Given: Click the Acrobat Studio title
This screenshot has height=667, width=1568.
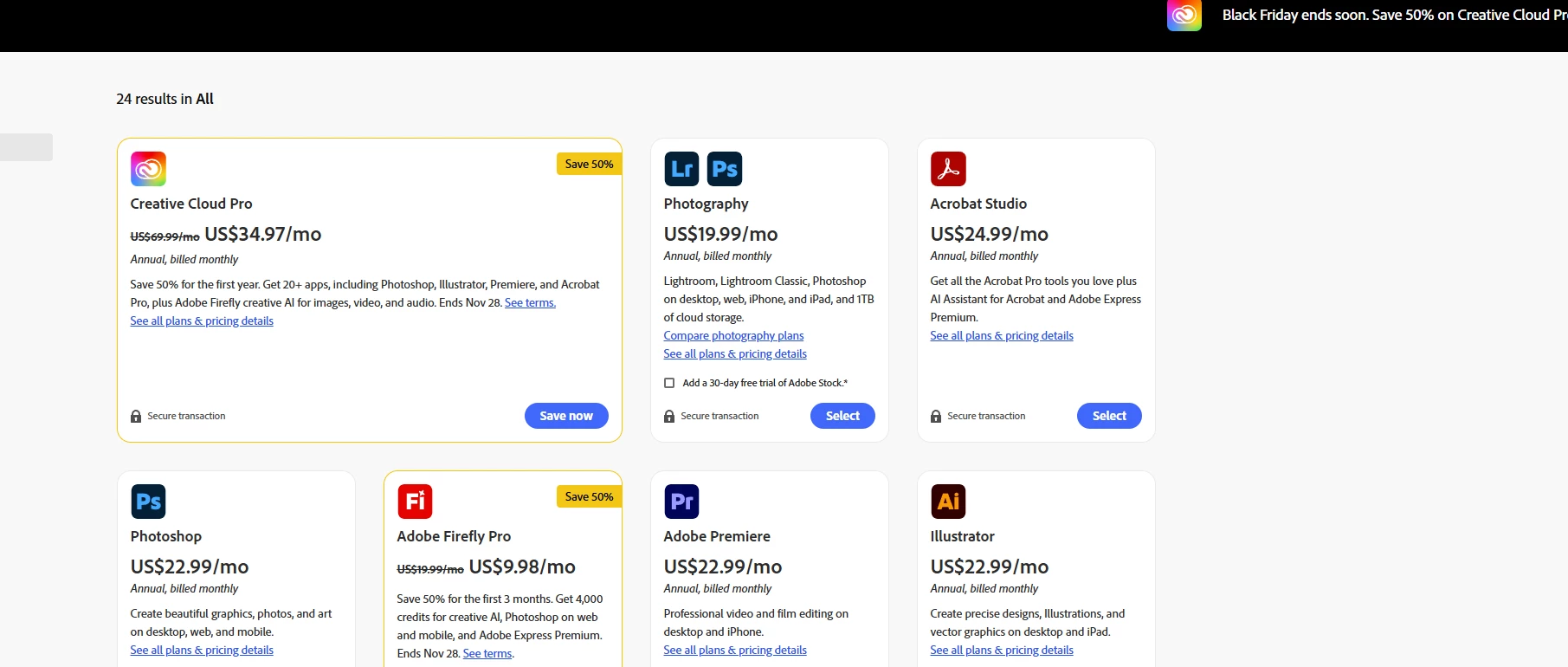Looking at the screenshot, I should 978,204.
